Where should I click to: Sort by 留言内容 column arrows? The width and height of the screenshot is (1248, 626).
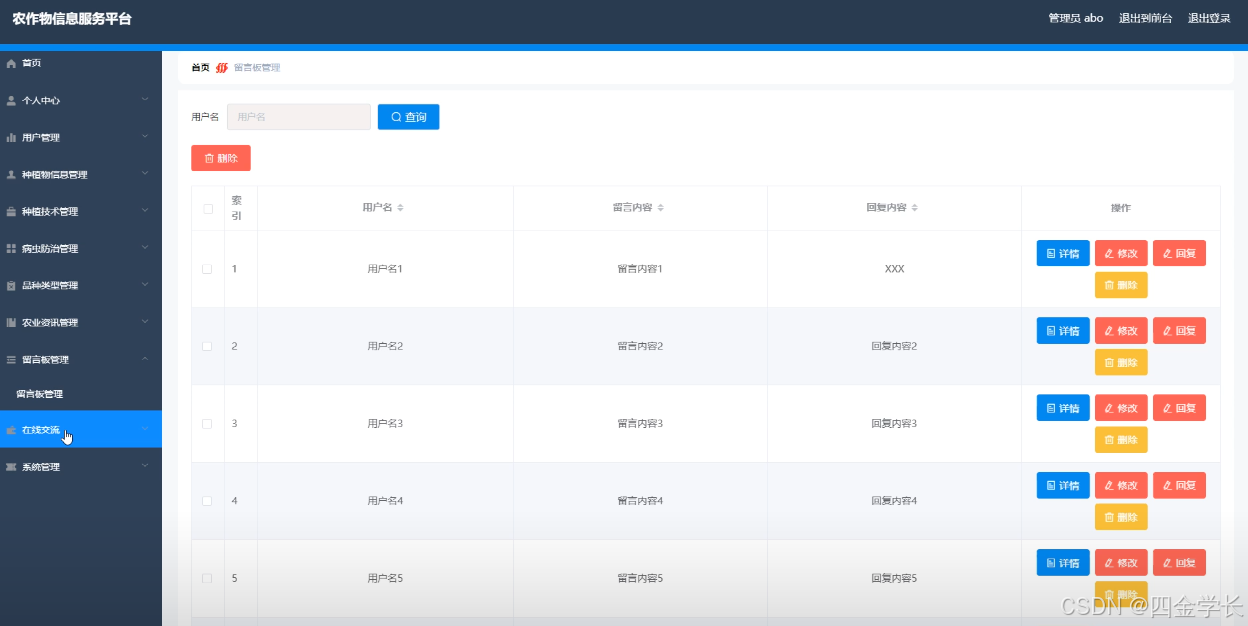tap(660, 208)
